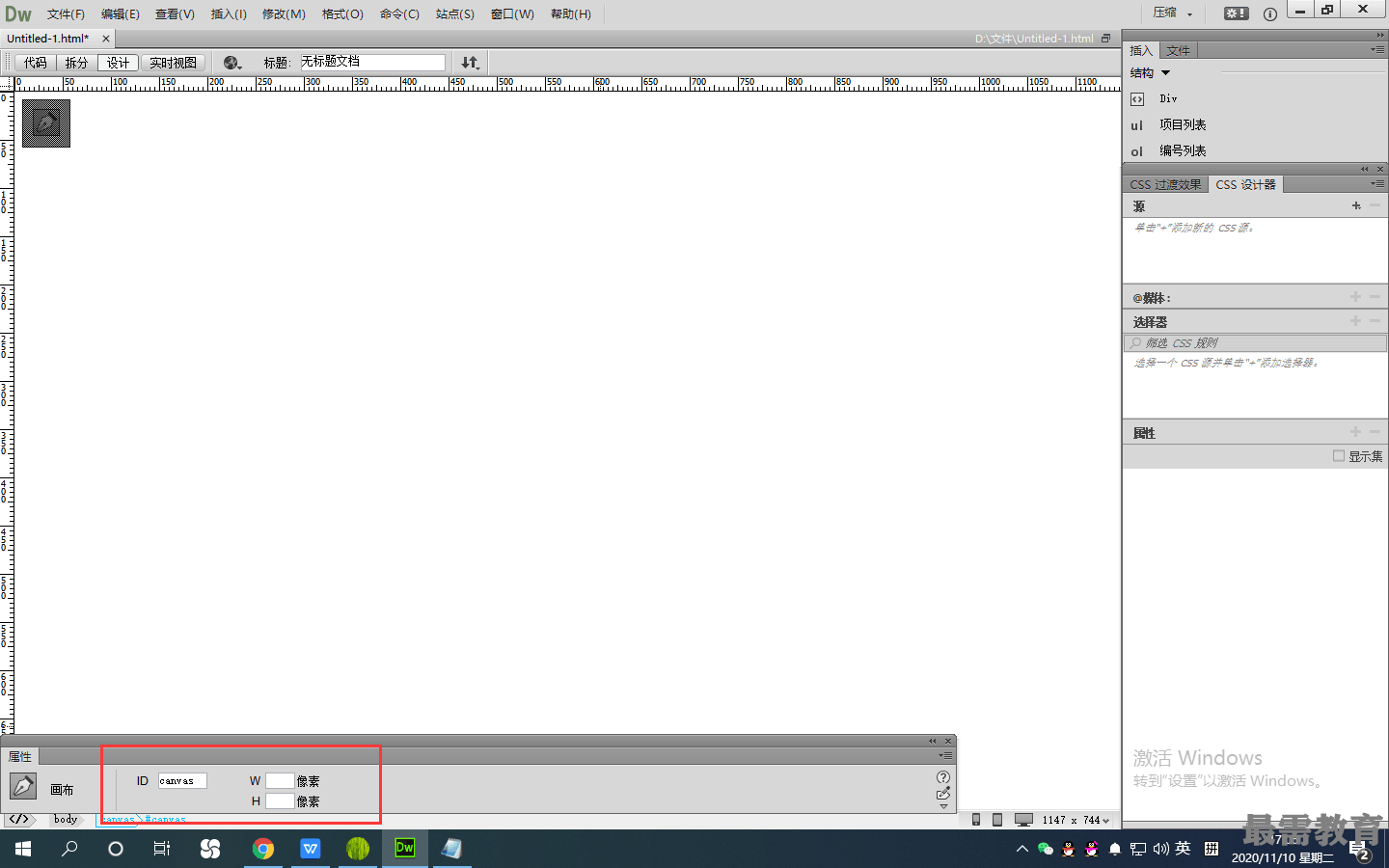Collapse the properties panel double arrows

933,741
